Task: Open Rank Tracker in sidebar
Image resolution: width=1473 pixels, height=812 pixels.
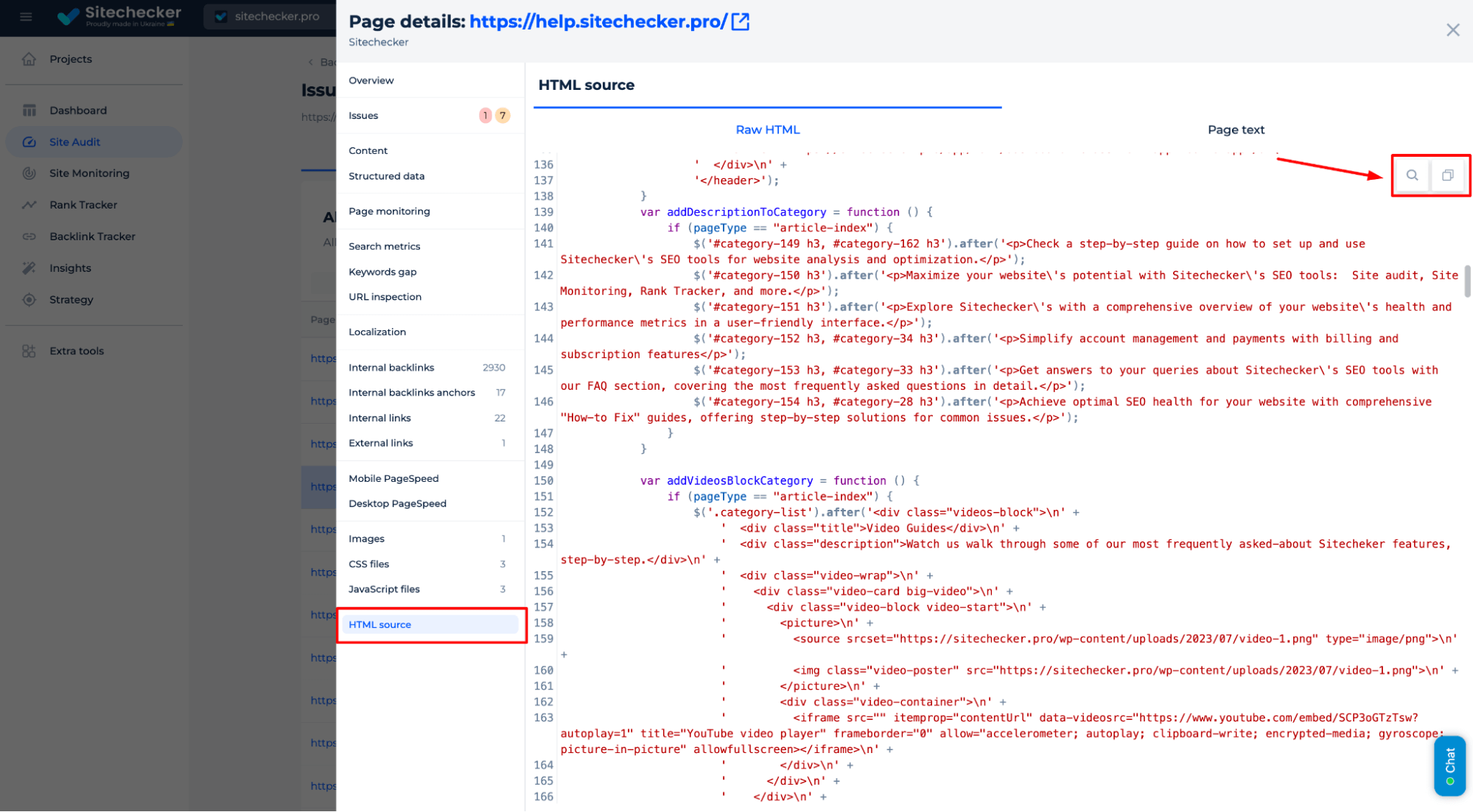Action: [x=83, y=205]
